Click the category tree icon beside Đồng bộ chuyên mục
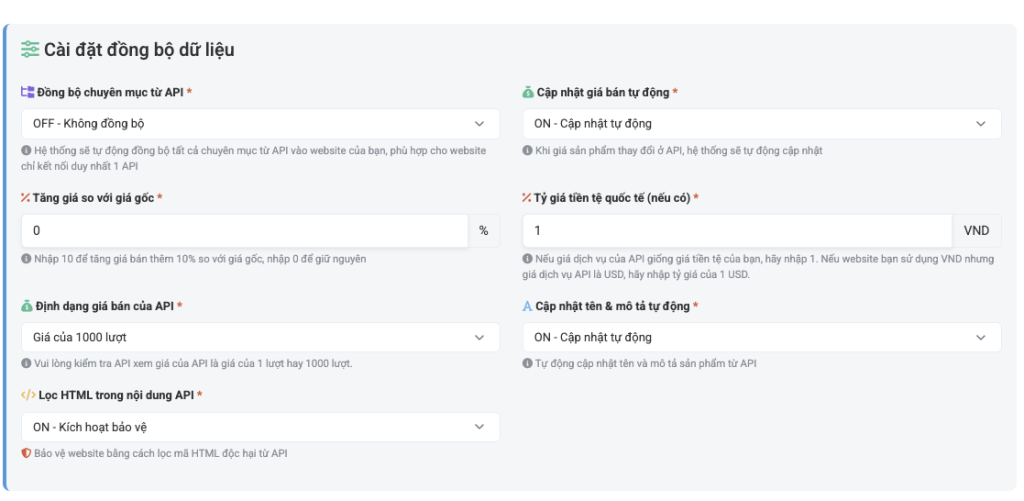 (27, 92)
